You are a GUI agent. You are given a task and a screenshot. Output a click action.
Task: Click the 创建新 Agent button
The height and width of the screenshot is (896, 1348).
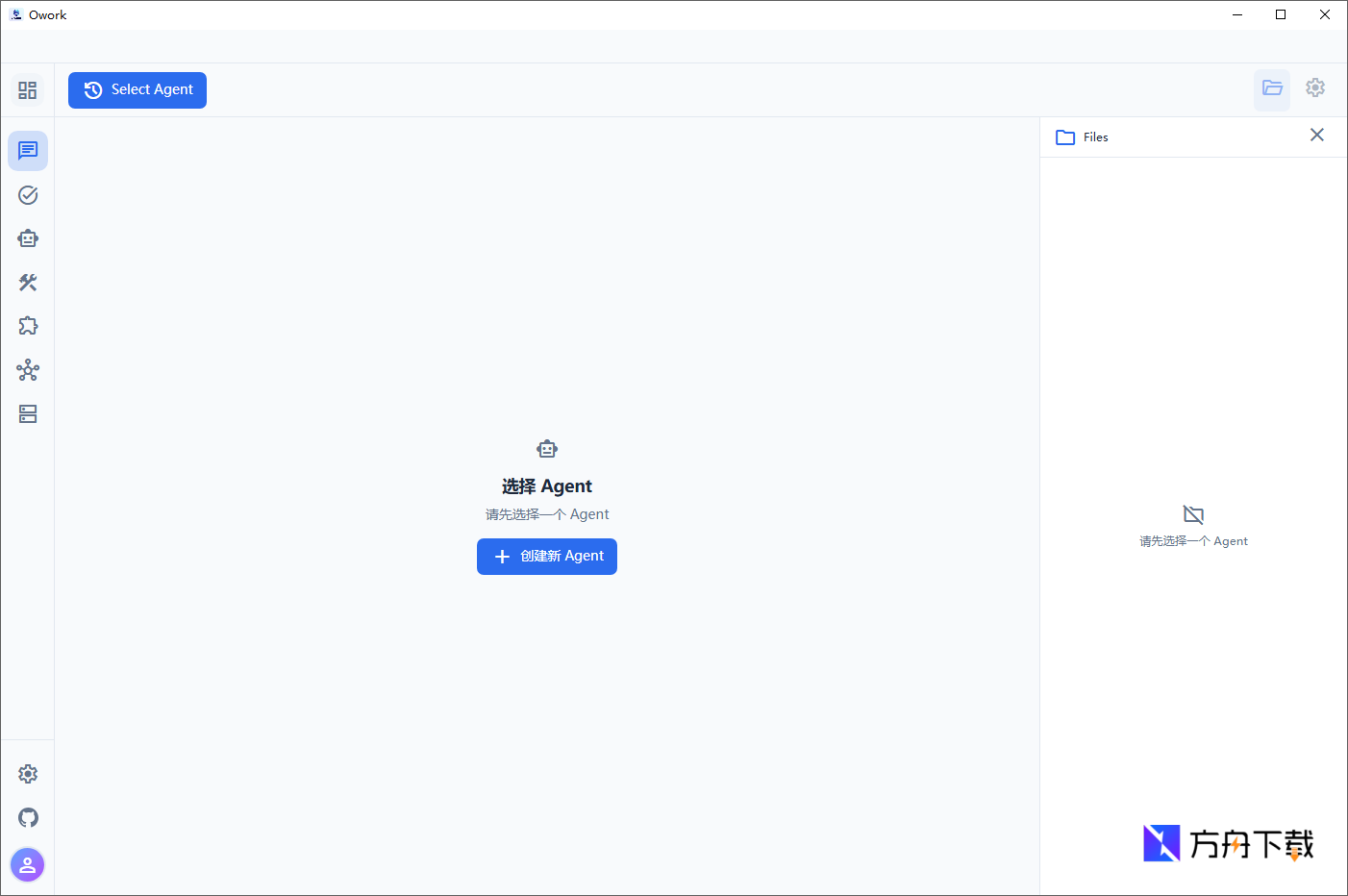[x=547, y=557]
